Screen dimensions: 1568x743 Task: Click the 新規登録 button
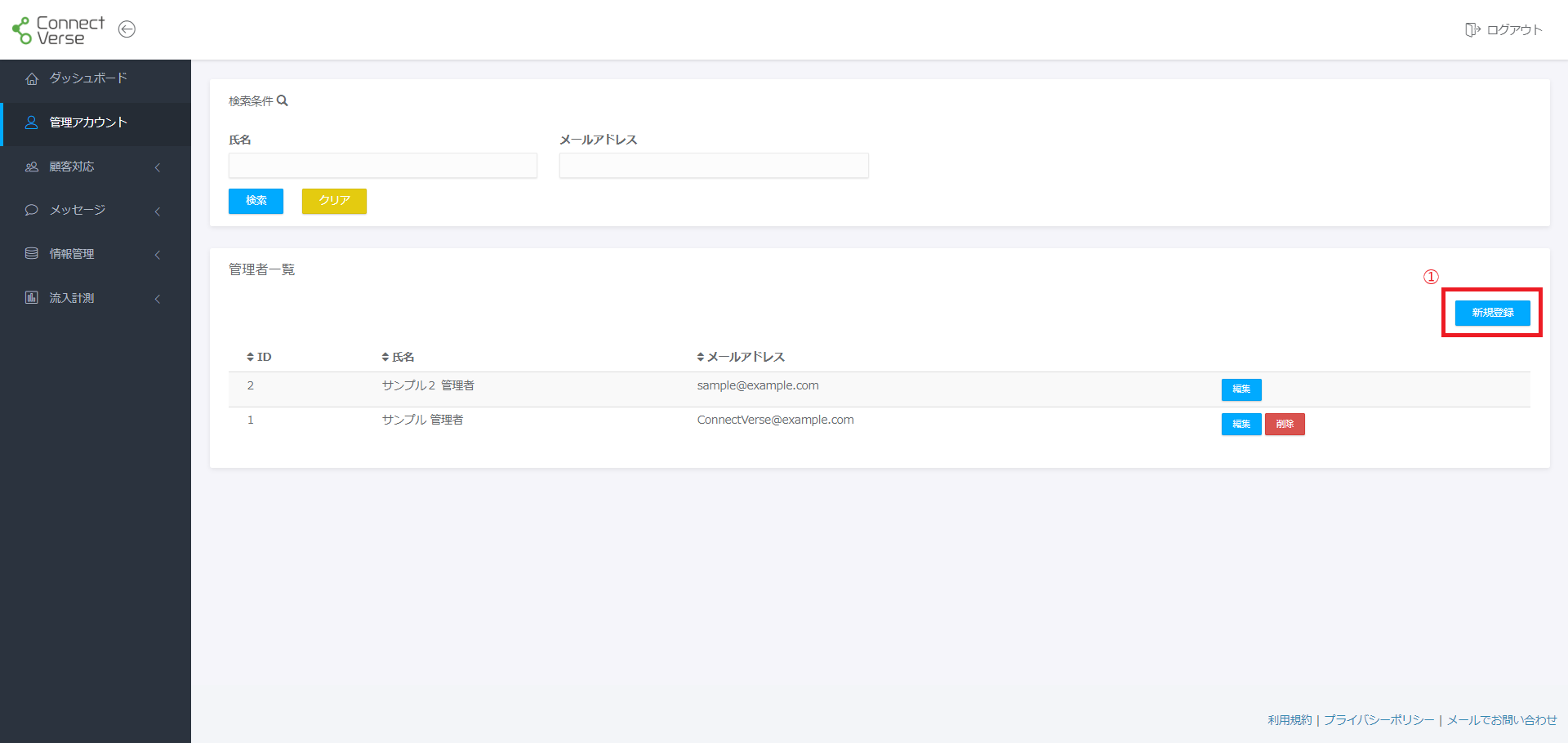coord(1492,313)
